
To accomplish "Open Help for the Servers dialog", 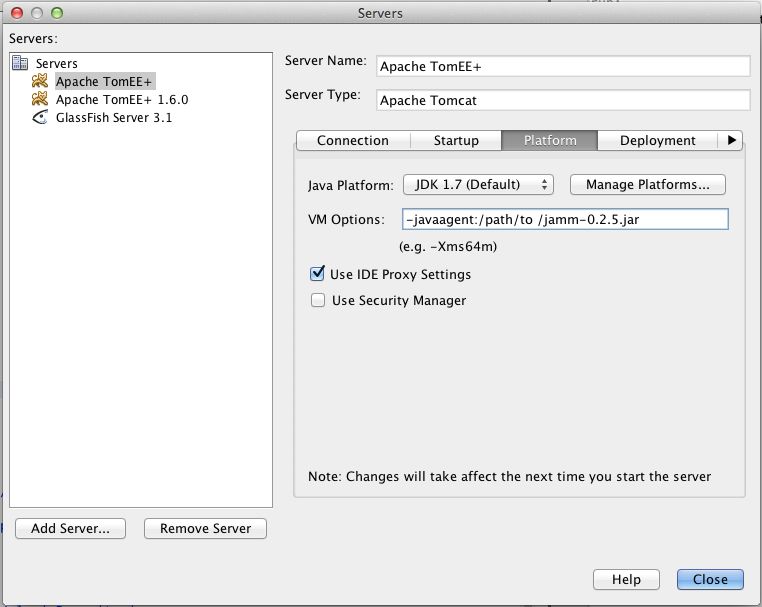I will (x=626, y=579).
